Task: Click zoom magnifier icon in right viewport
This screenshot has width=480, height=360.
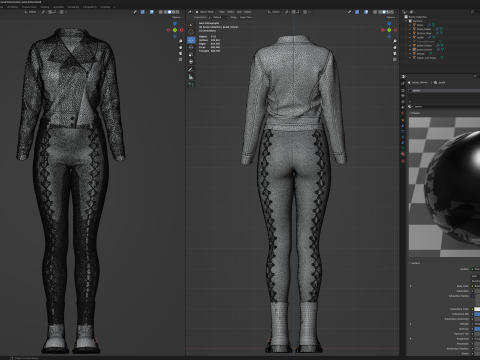Action: click(x=395, y=41)
